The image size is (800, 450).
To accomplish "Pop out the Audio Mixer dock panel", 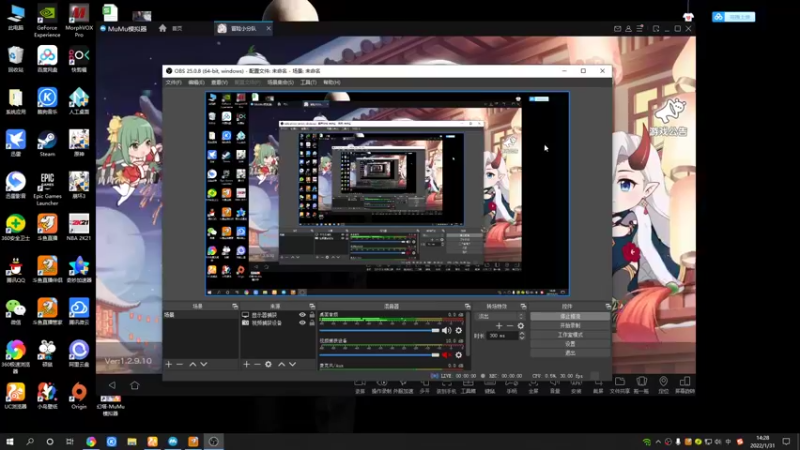I will tap(467, 306).
